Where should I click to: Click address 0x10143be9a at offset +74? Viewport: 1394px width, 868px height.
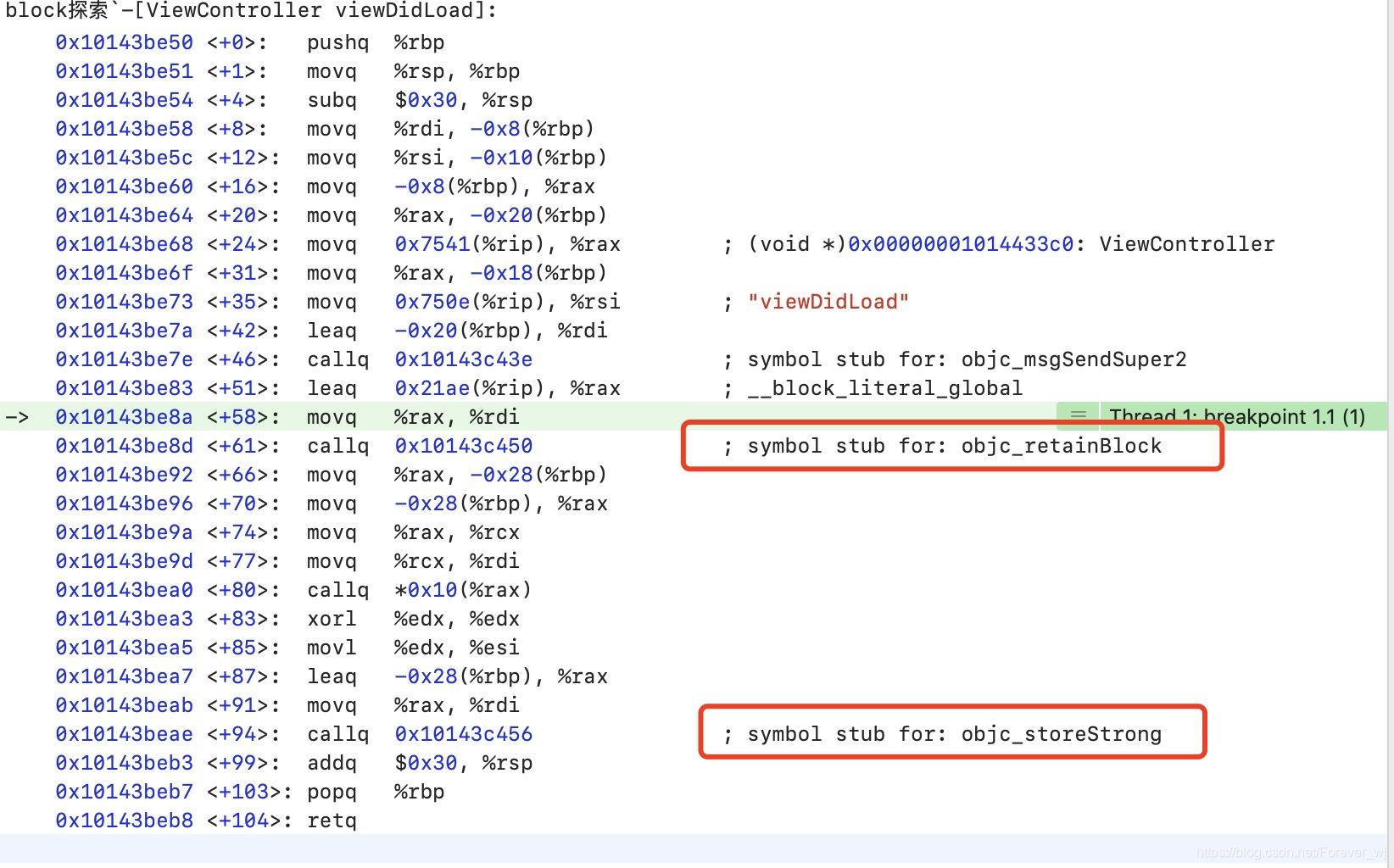[124, 532]
